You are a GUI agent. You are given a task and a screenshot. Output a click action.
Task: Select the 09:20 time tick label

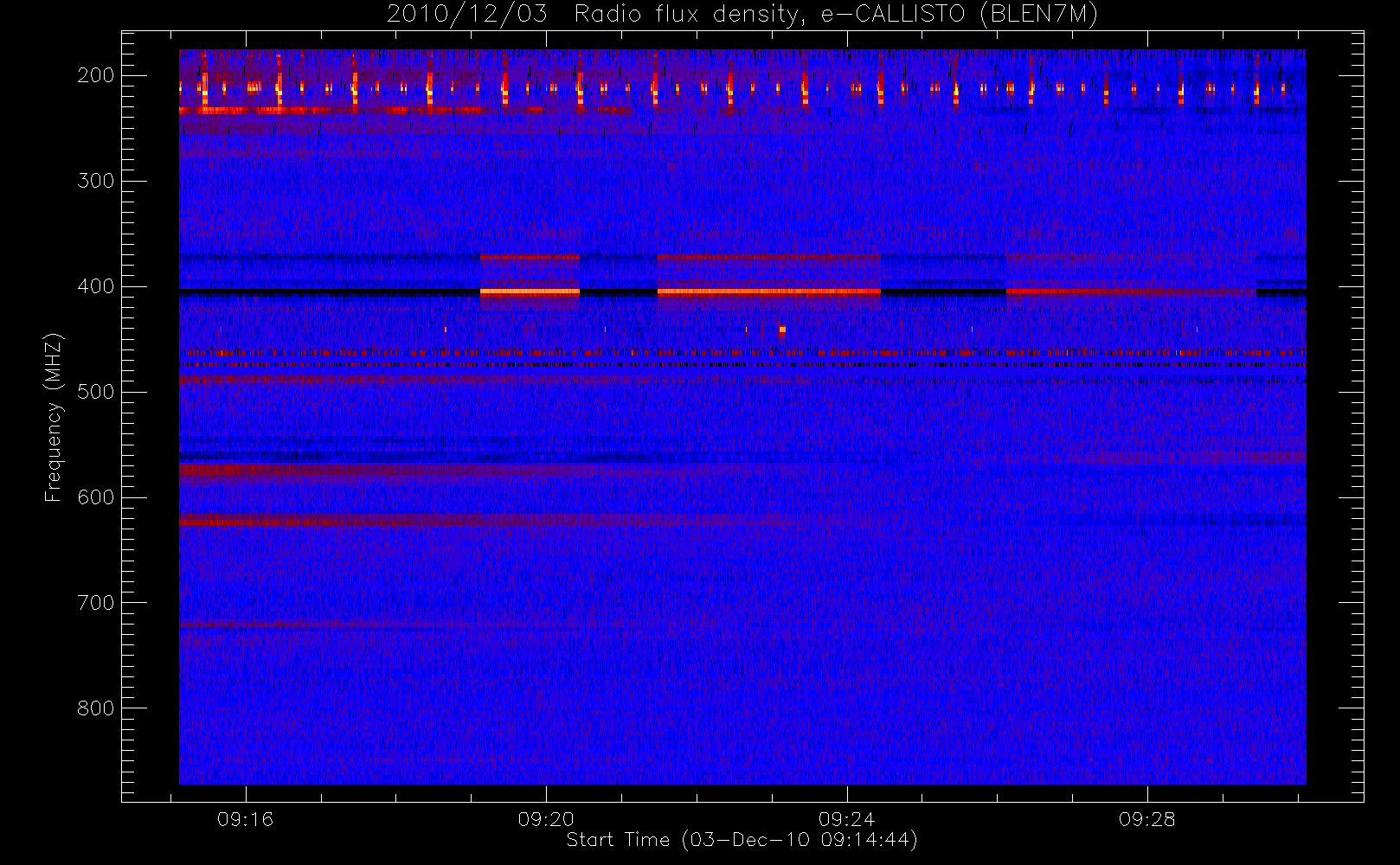pos(546,819)
